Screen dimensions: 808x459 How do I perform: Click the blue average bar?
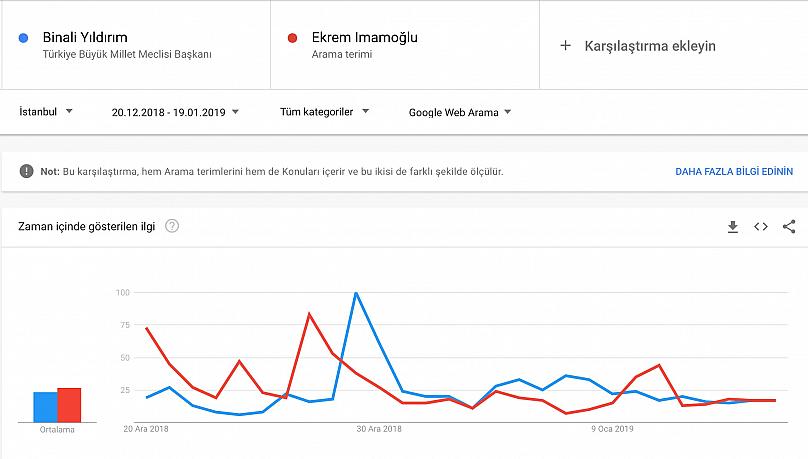[x=45, y=407]
